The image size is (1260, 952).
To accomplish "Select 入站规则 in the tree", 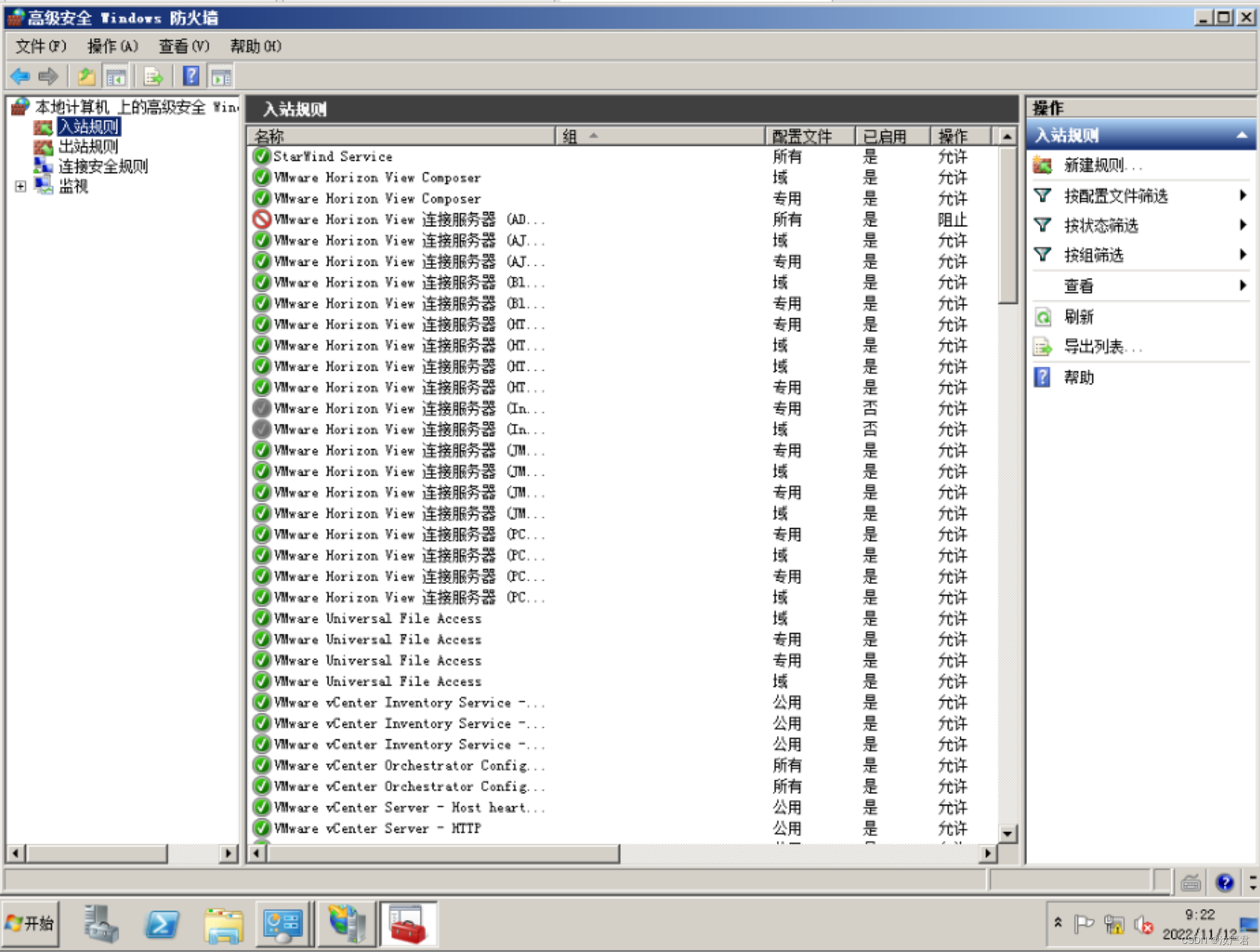I will (89, 127).
